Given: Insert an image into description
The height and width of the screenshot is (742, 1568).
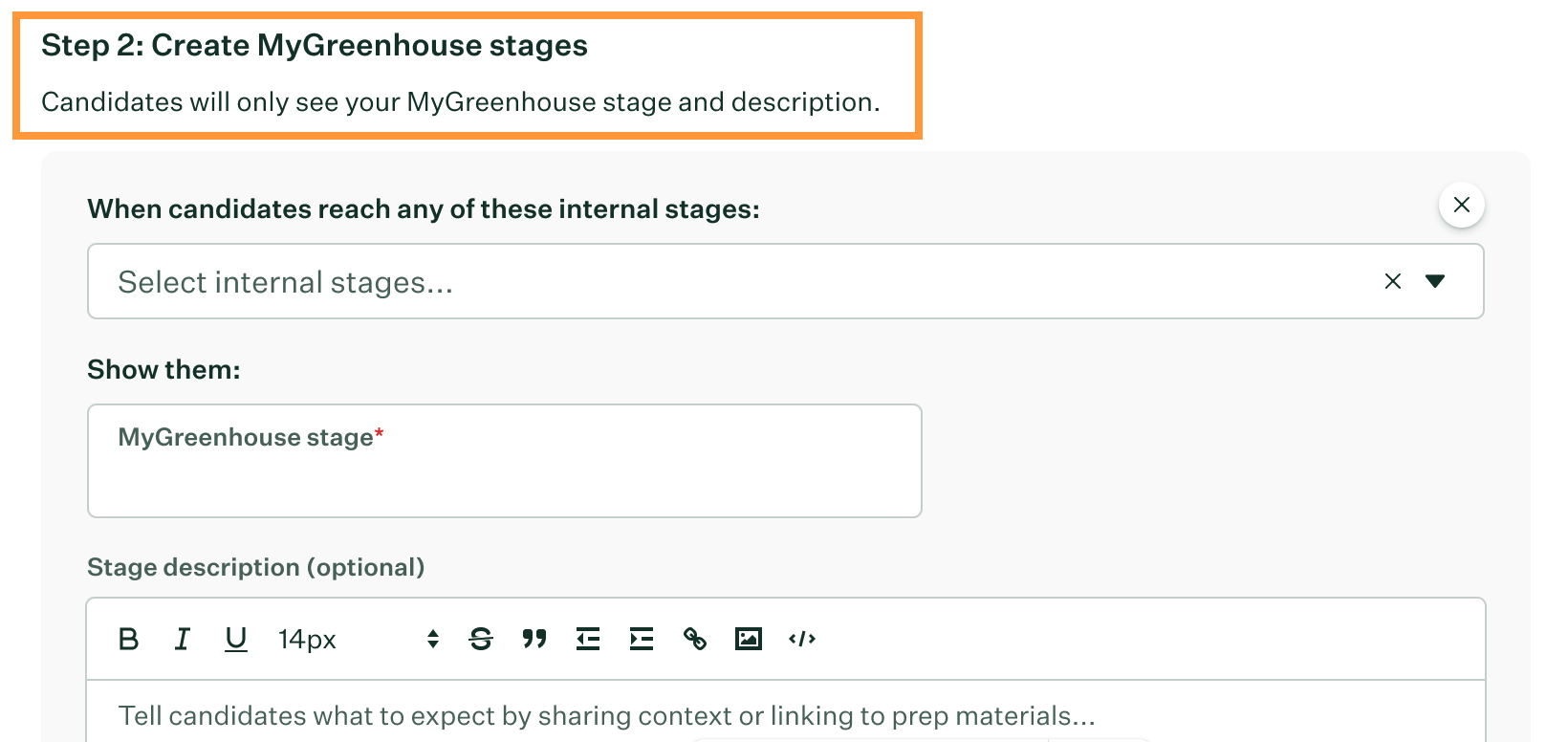Looking at the screenshot, I should click(749, 639).
